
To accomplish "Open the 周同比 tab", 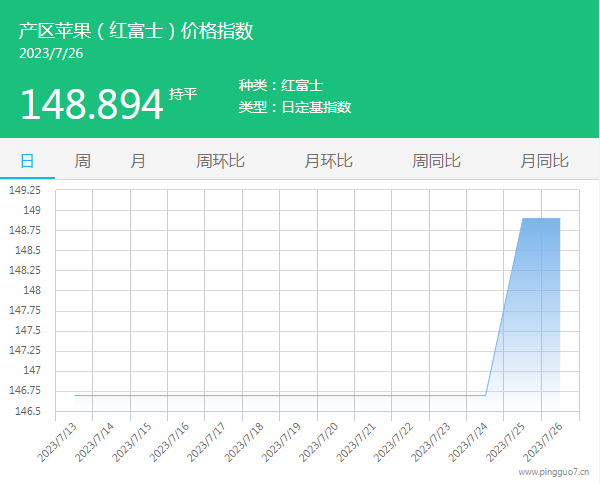I will click(x=436, y=161).
